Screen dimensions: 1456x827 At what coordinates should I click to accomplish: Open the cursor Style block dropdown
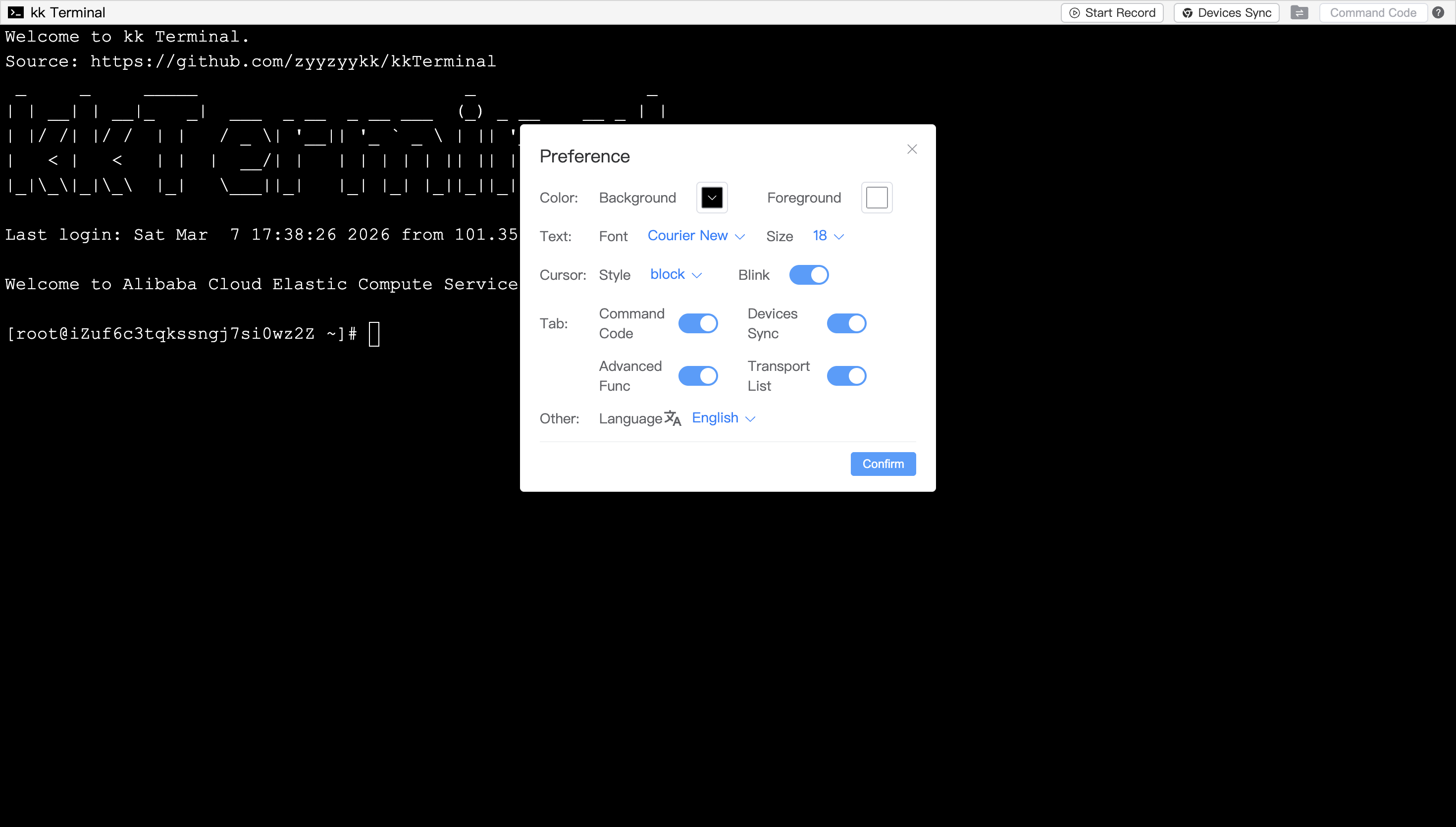[676, 274]
